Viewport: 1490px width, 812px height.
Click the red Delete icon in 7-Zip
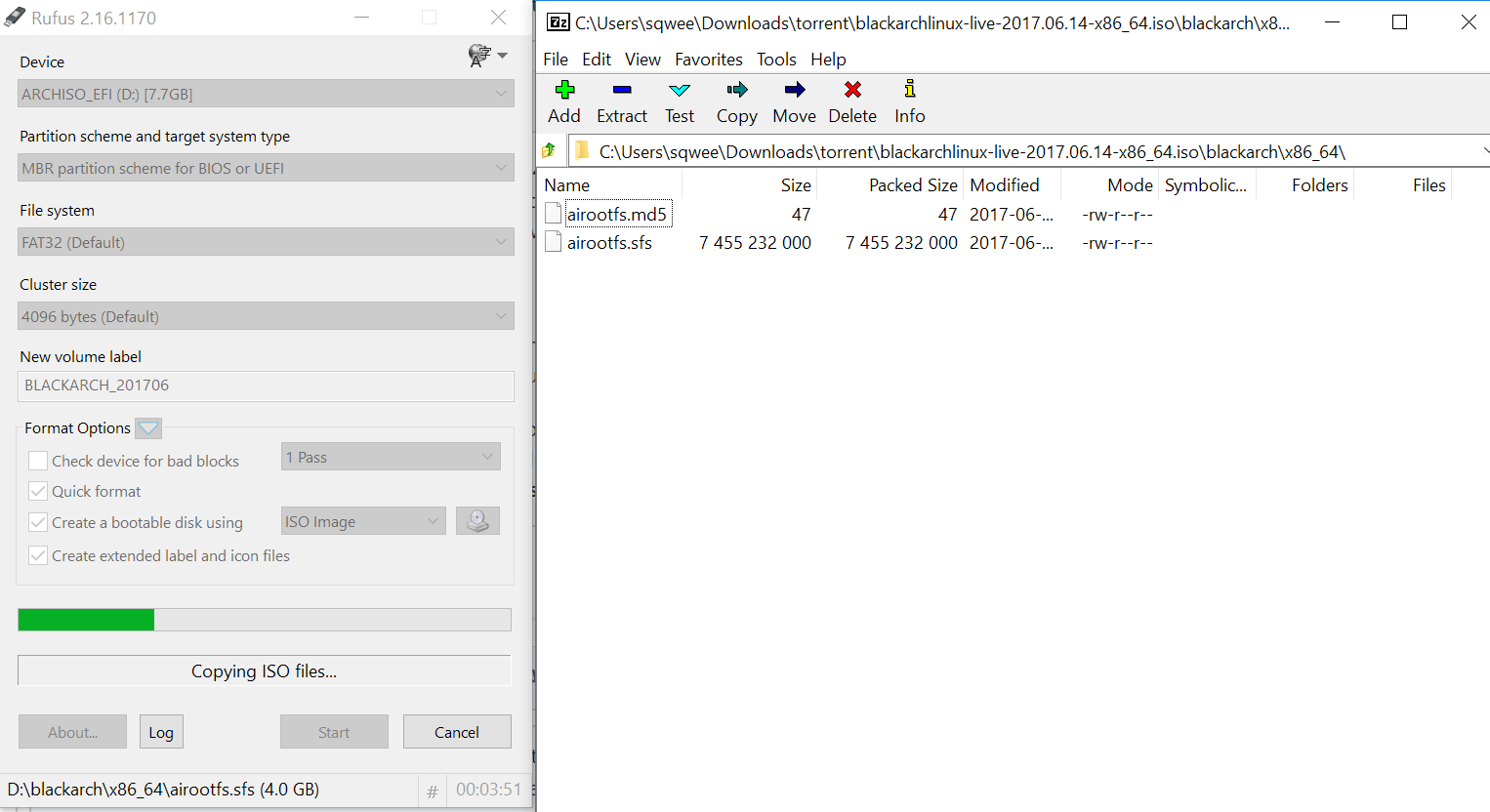tap(852, 90)
